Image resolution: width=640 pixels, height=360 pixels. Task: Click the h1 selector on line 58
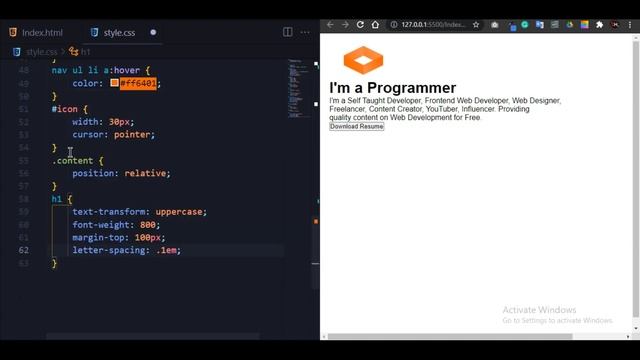tap(57, 199)
